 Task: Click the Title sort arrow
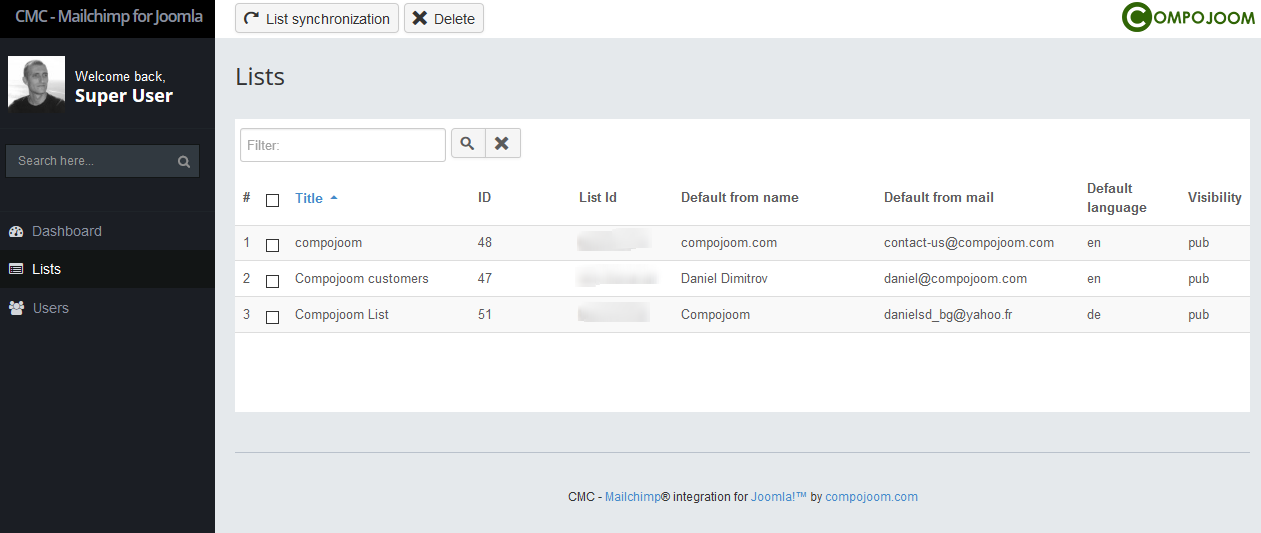[x=334, y=198]
